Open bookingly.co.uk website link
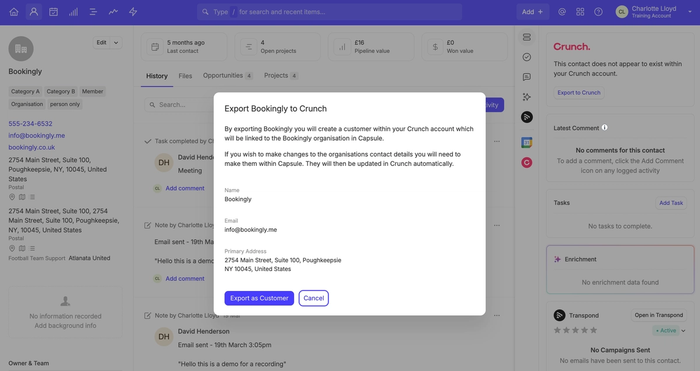Image resolution: width=700 pixels, height=371 pixels. coord(32,147)
